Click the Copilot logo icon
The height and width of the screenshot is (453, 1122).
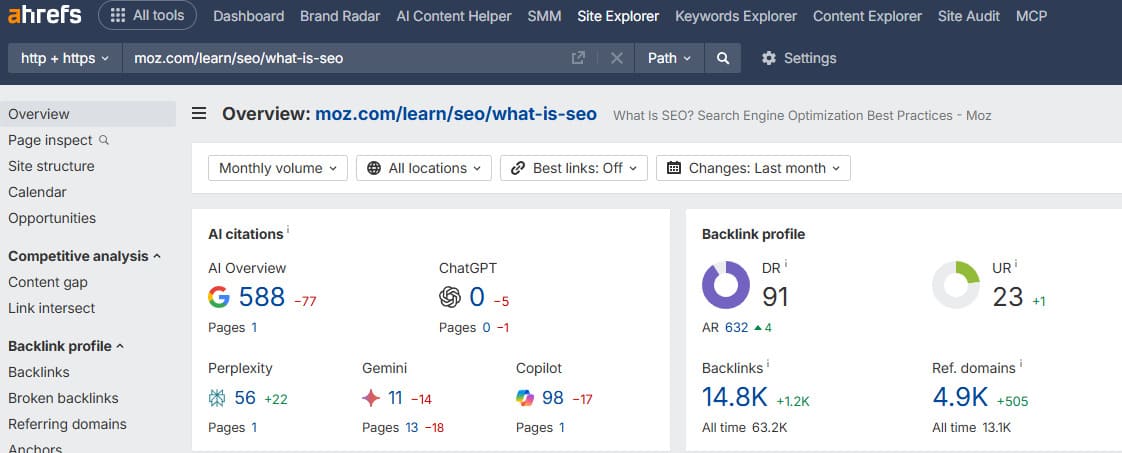tap(525, 398)
